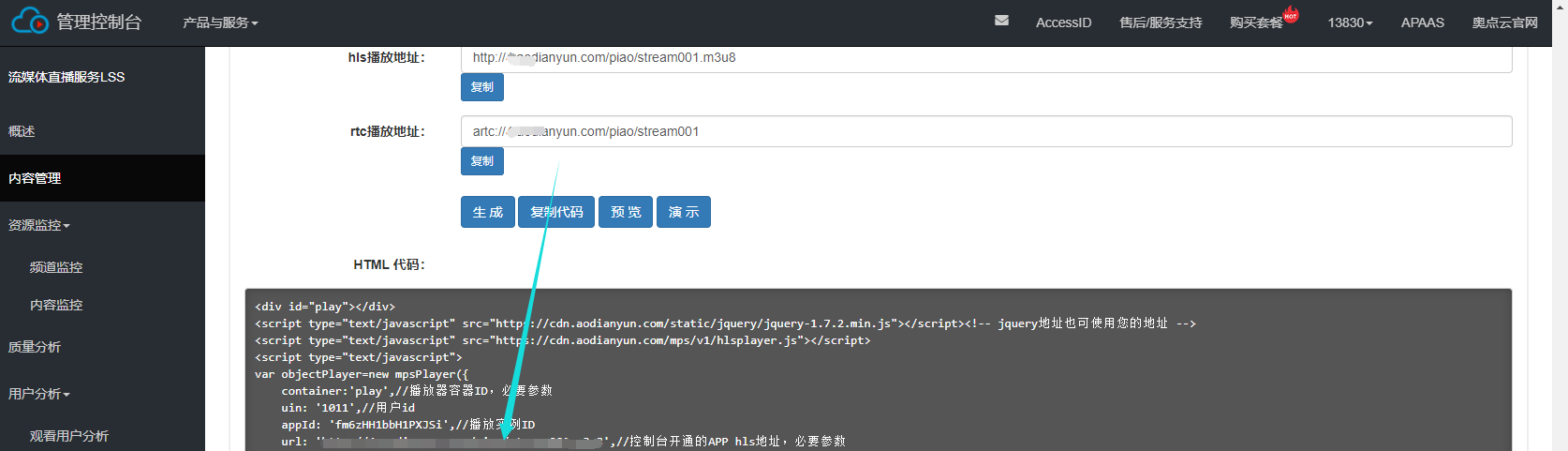Image resolution: width=1568 pixels, height=451 pixels.
Task: Click the 演示 button
Action: pos(684,212)
